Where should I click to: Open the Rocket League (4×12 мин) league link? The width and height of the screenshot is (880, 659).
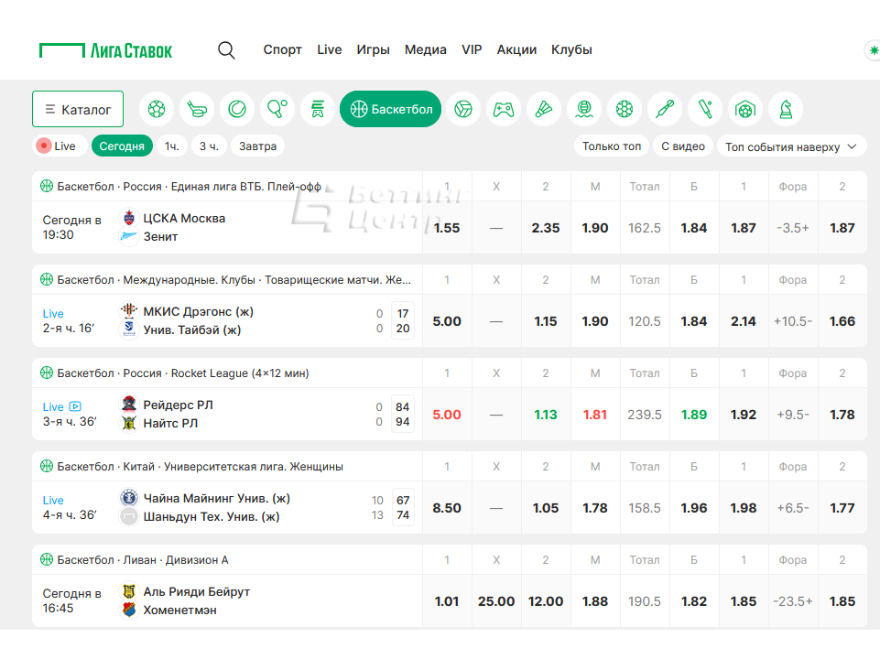(x=240, y=373)
